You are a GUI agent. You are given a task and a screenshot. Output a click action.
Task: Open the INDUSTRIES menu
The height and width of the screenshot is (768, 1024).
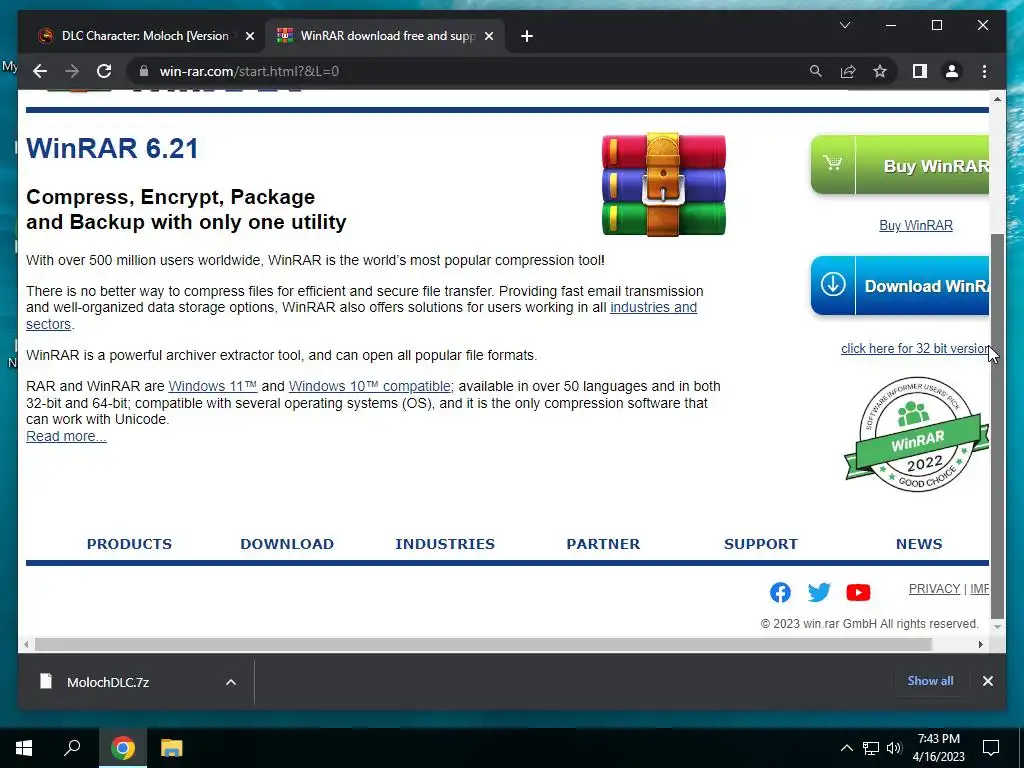coord(445,544)
